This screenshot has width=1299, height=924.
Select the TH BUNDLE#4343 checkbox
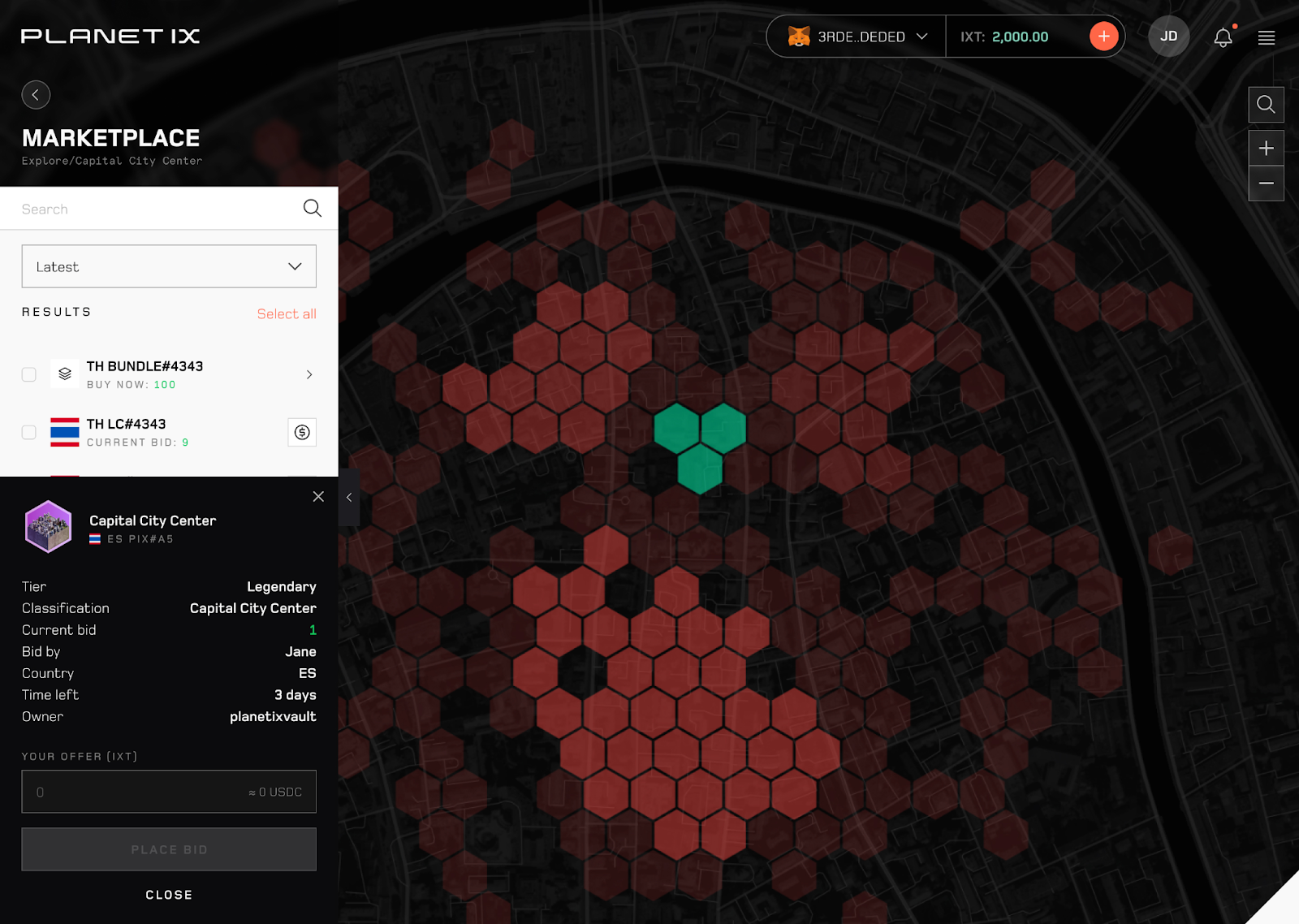click(29, 374)
